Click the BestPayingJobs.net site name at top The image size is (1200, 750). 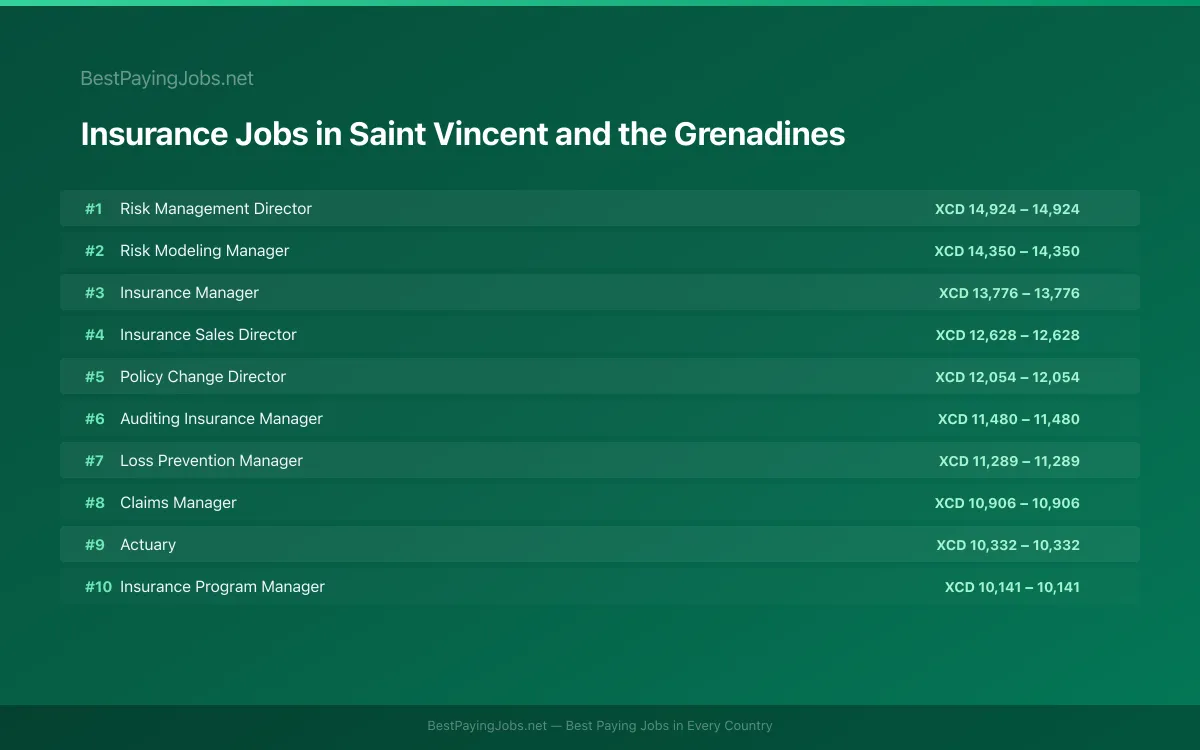[x=167, y=78]
